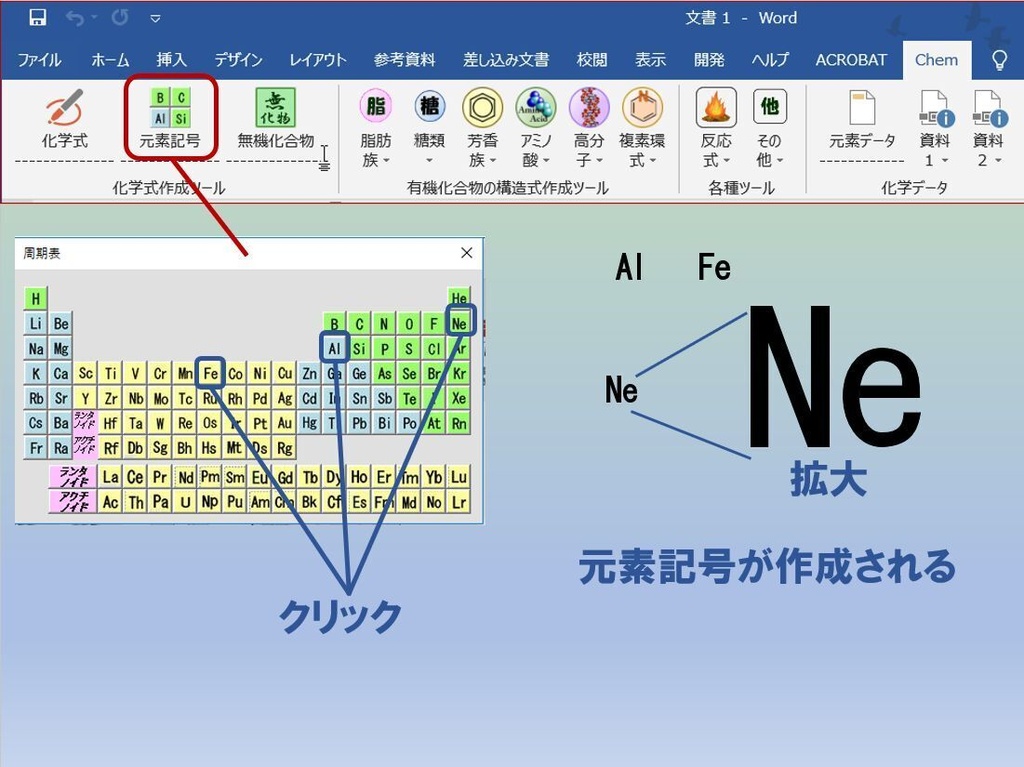Open the ACROBAT tab

tap(851, 60)
